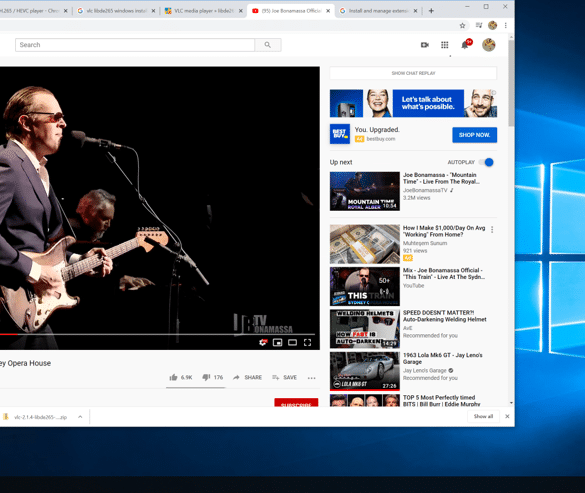Click the SHARE arrow button

pyautogui.click(x=247, y=377)
